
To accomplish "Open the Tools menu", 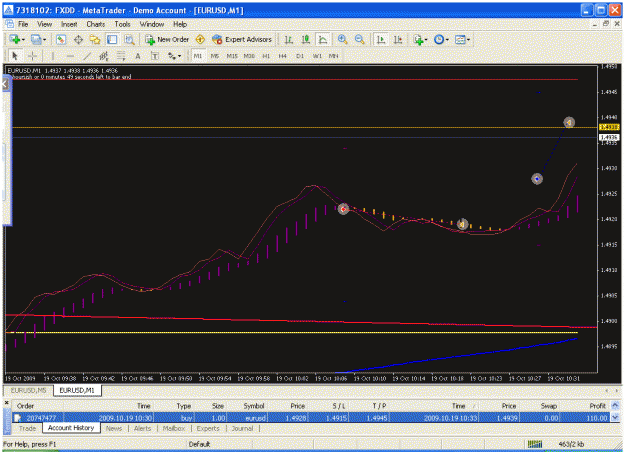I will 122,24.
